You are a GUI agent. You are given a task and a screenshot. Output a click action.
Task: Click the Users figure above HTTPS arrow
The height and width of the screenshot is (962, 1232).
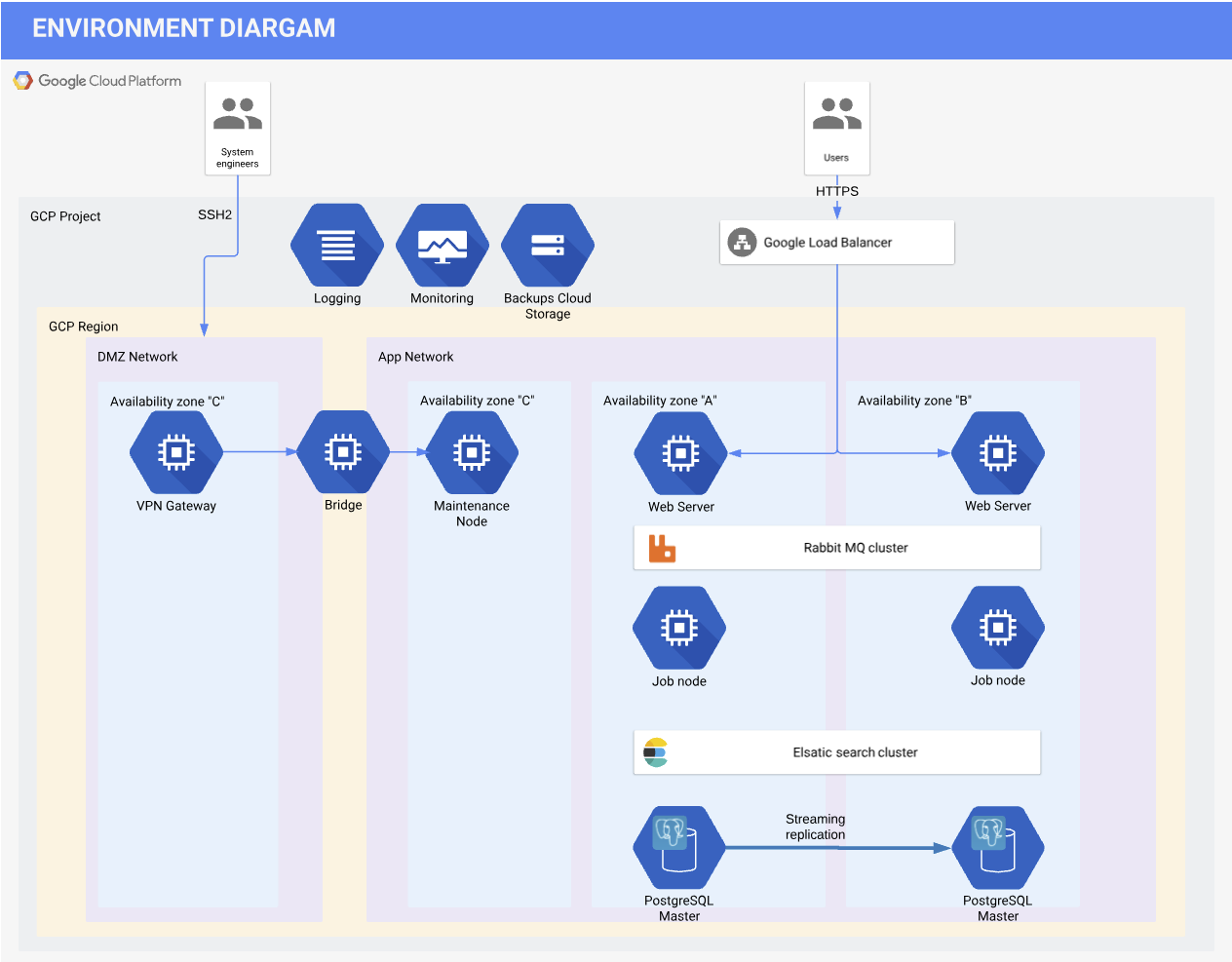click(x=836, y=112)
